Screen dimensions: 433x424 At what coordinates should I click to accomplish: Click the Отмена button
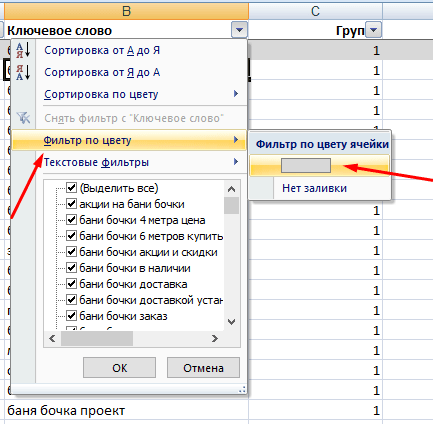[x=203, y=368]
